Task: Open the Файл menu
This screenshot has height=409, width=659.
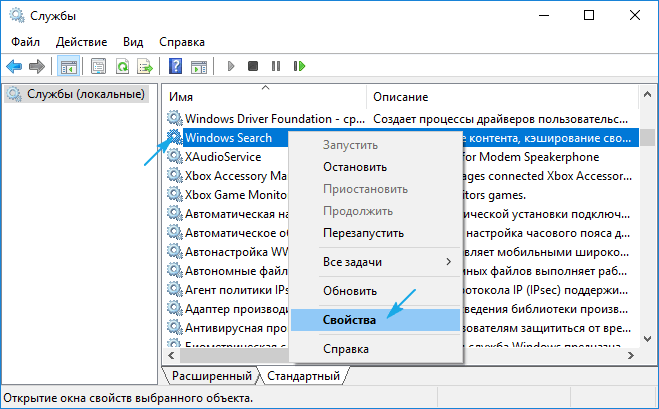Action: [x=27, y=42]
